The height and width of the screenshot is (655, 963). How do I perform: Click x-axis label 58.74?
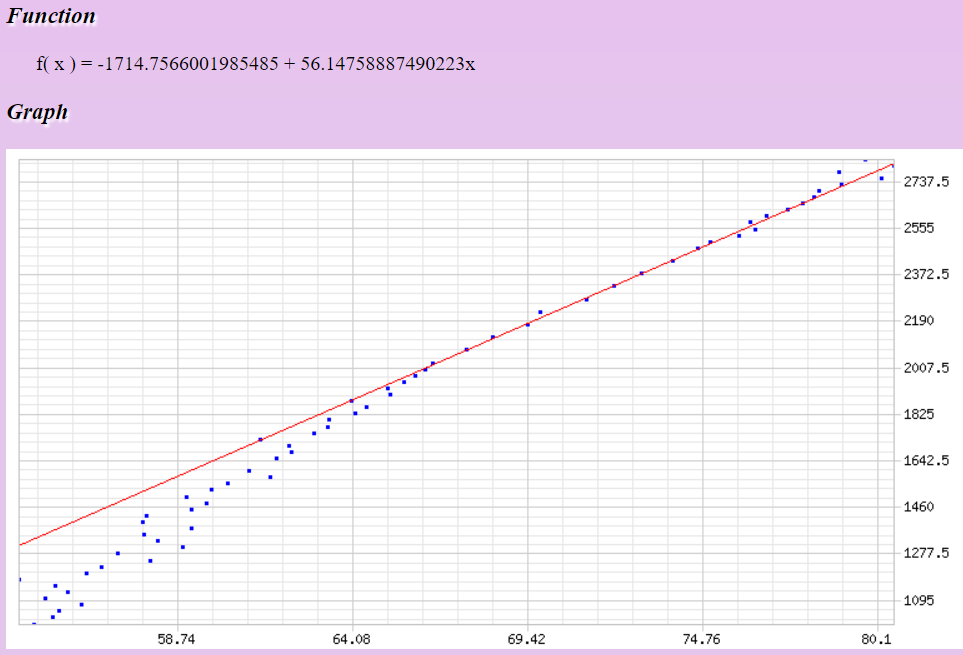point(177,637)
